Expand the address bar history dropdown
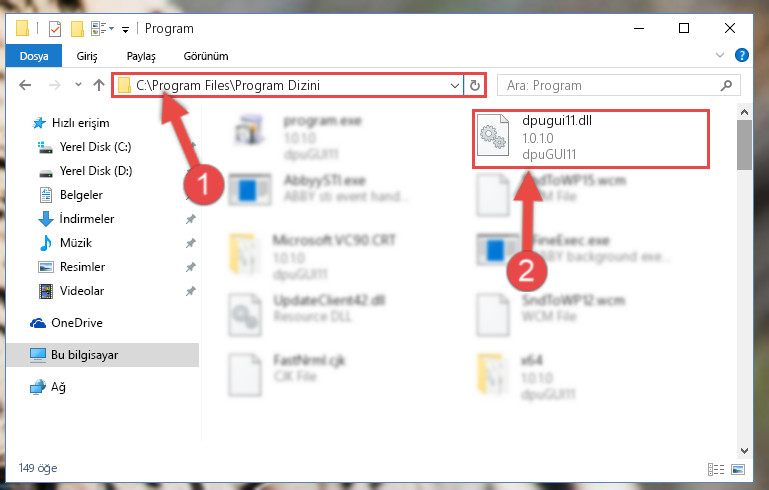Image resolution: width=769 pixels, height=490 pixels. click(x=455, y=85)
